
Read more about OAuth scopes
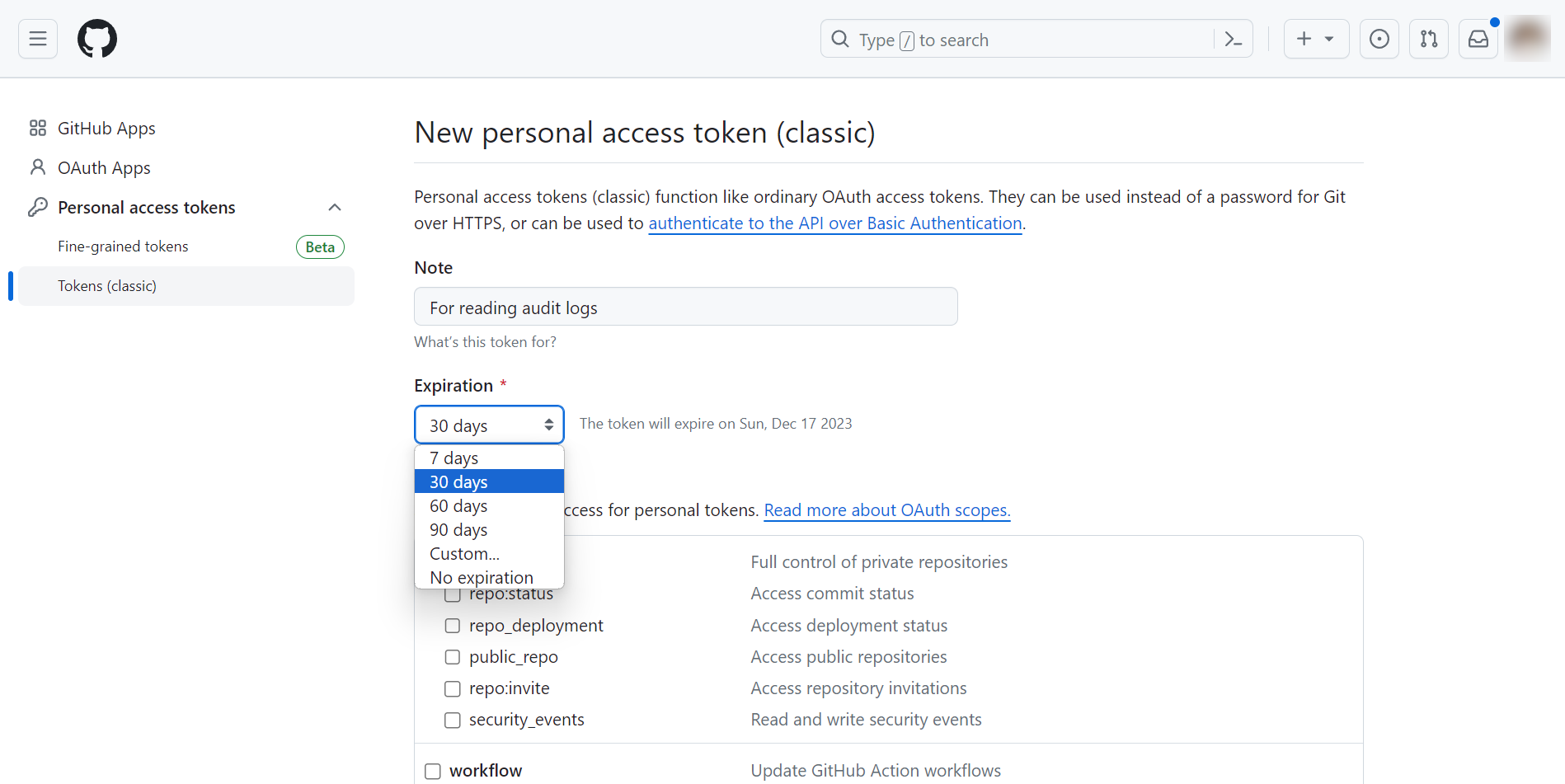pos(886,509)
